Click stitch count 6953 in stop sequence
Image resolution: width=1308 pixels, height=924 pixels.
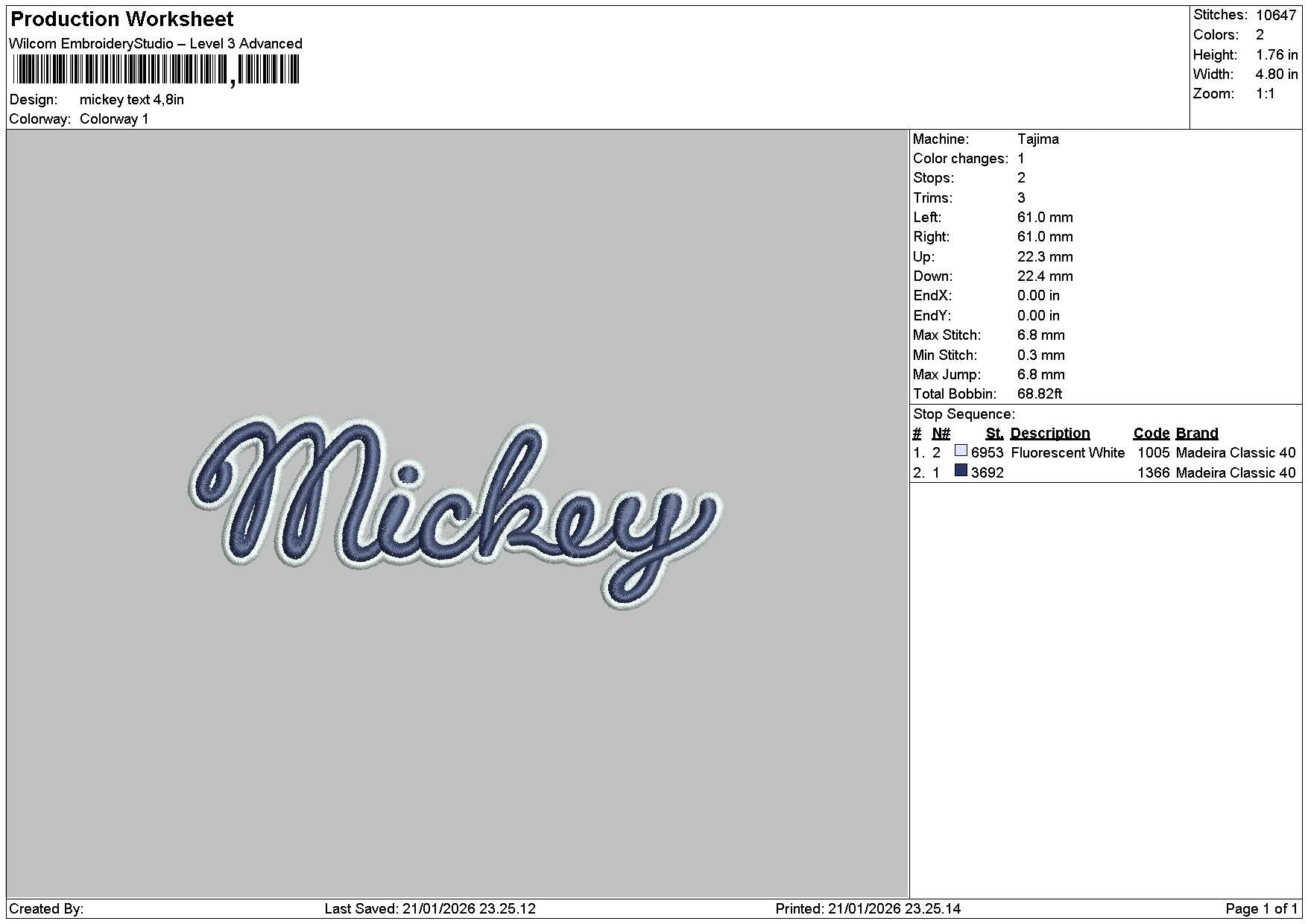(987, 452)
